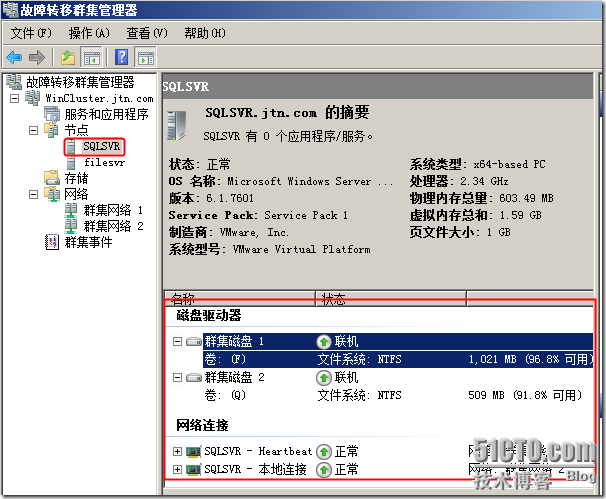The height and width of the screenshot is (499, 606).
Task: Click the 版本: 6.1.7601 entry
Action: pyautogui.click(x=211, y=198)
